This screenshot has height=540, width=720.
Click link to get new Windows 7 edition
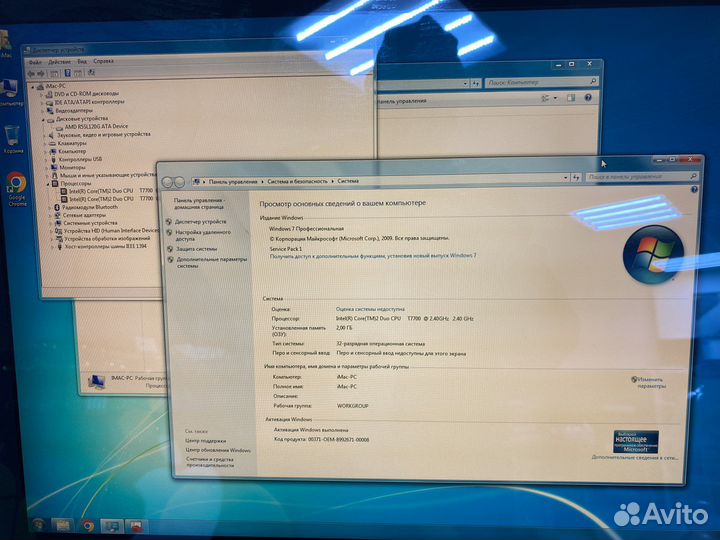(x=373, y=256)
